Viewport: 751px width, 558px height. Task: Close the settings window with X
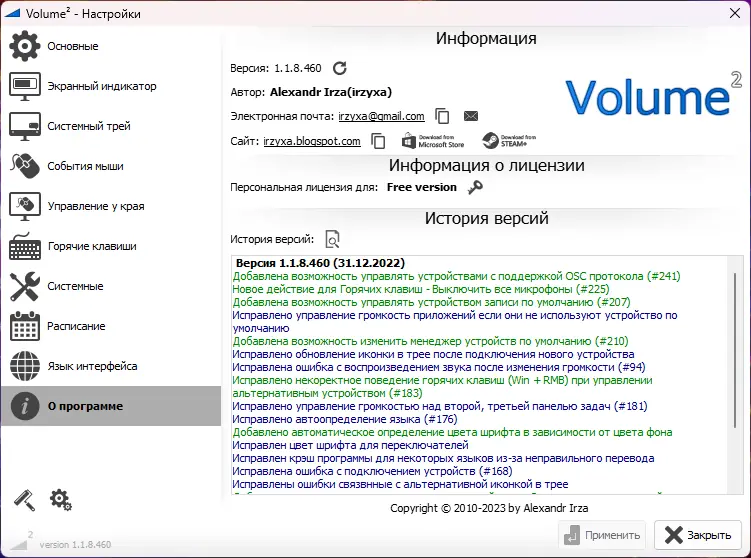click(x=735, y=13)
